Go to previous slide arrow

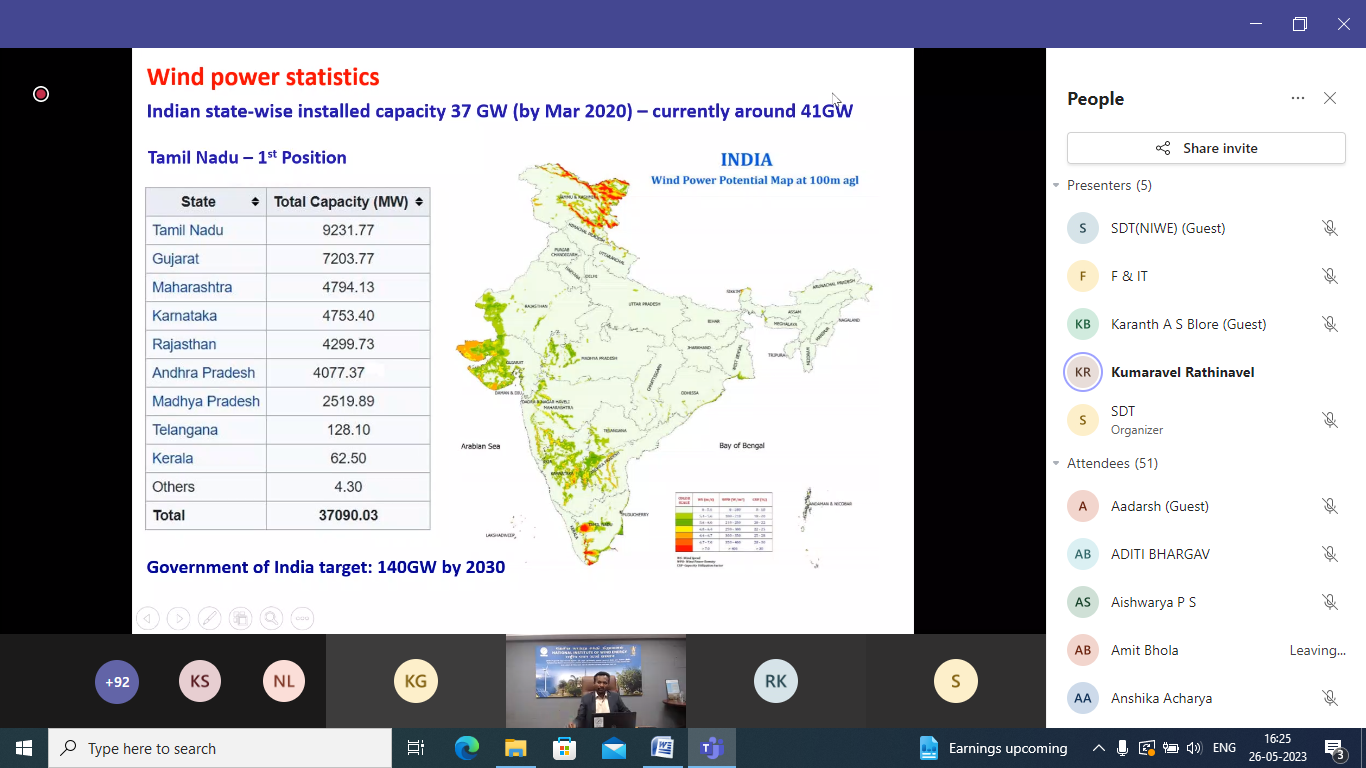pyautogui.click(x=148, y=619)
